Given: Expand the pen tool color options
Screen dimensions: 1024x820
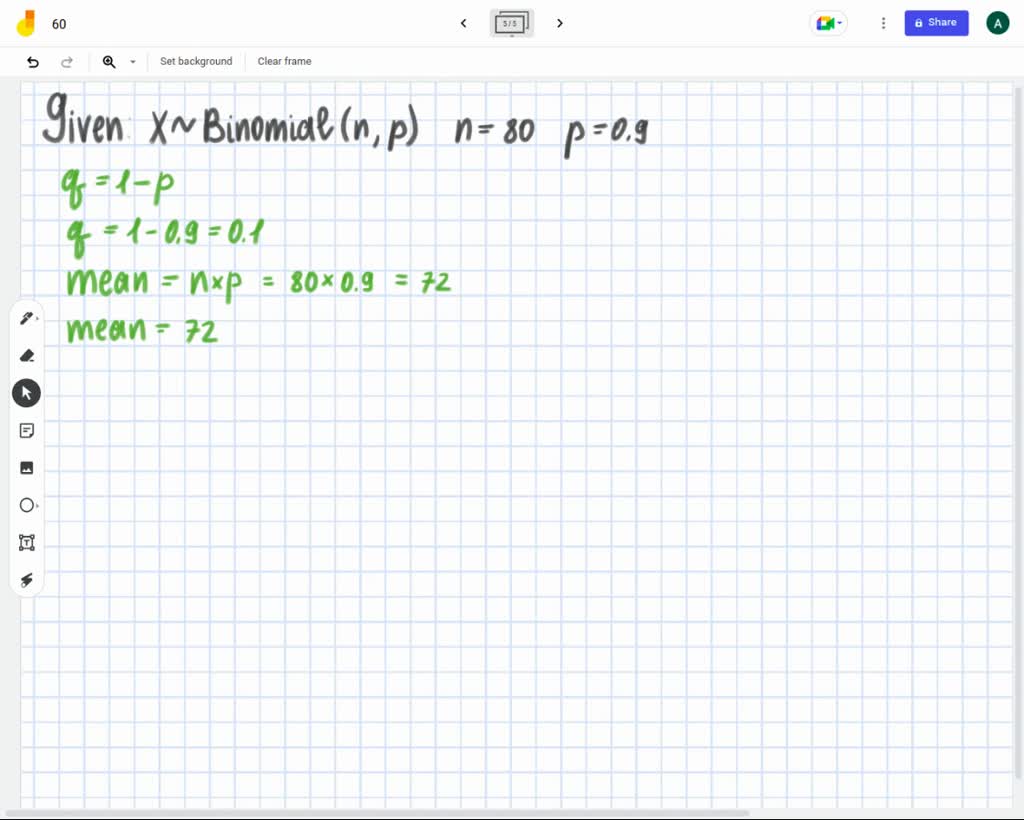Looking at the screenshot, I should point(40,317).
